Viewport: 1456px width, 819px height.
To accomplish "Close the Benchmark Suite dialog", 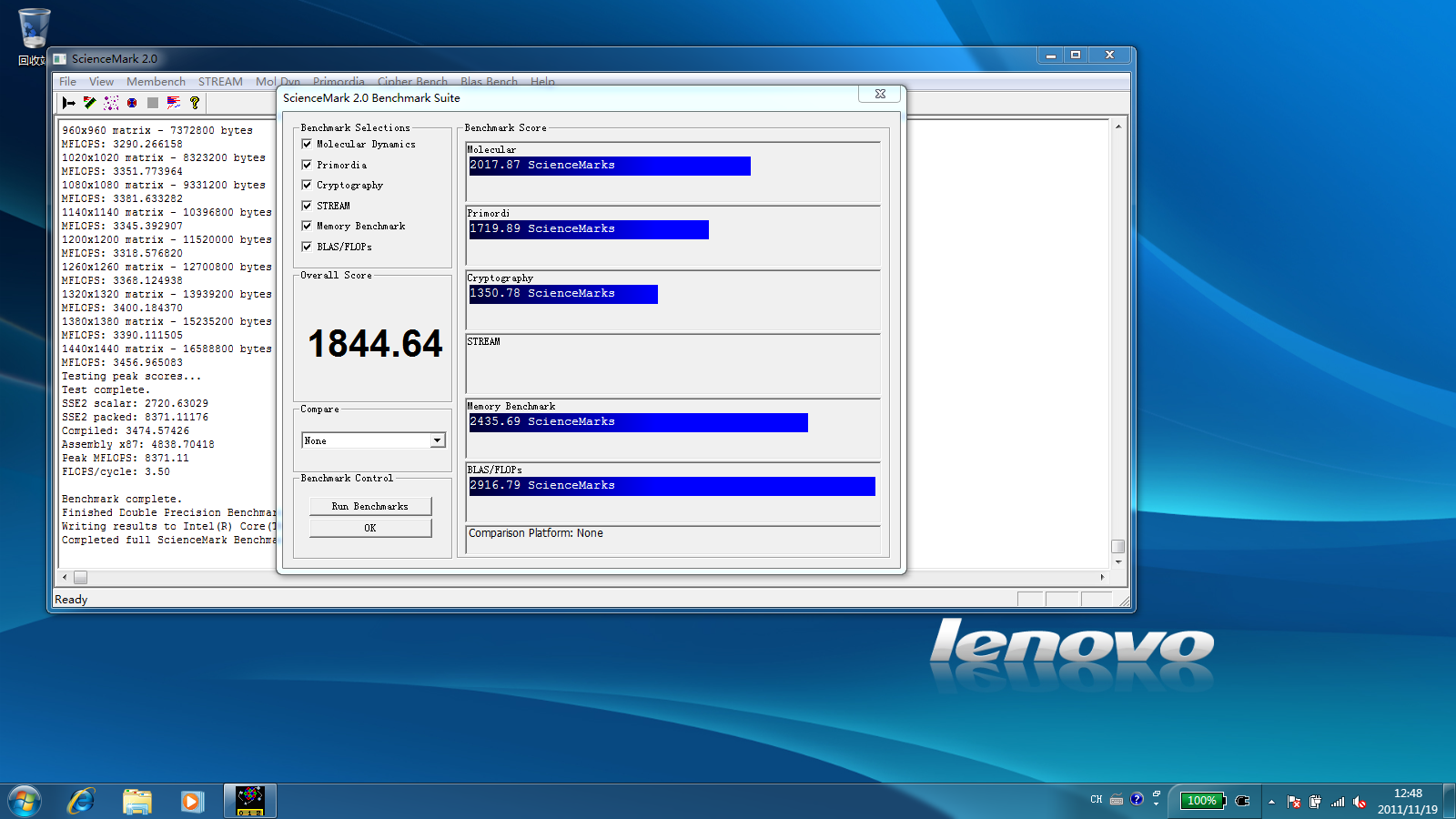I will pyautogui.click(x=880, y=94).
